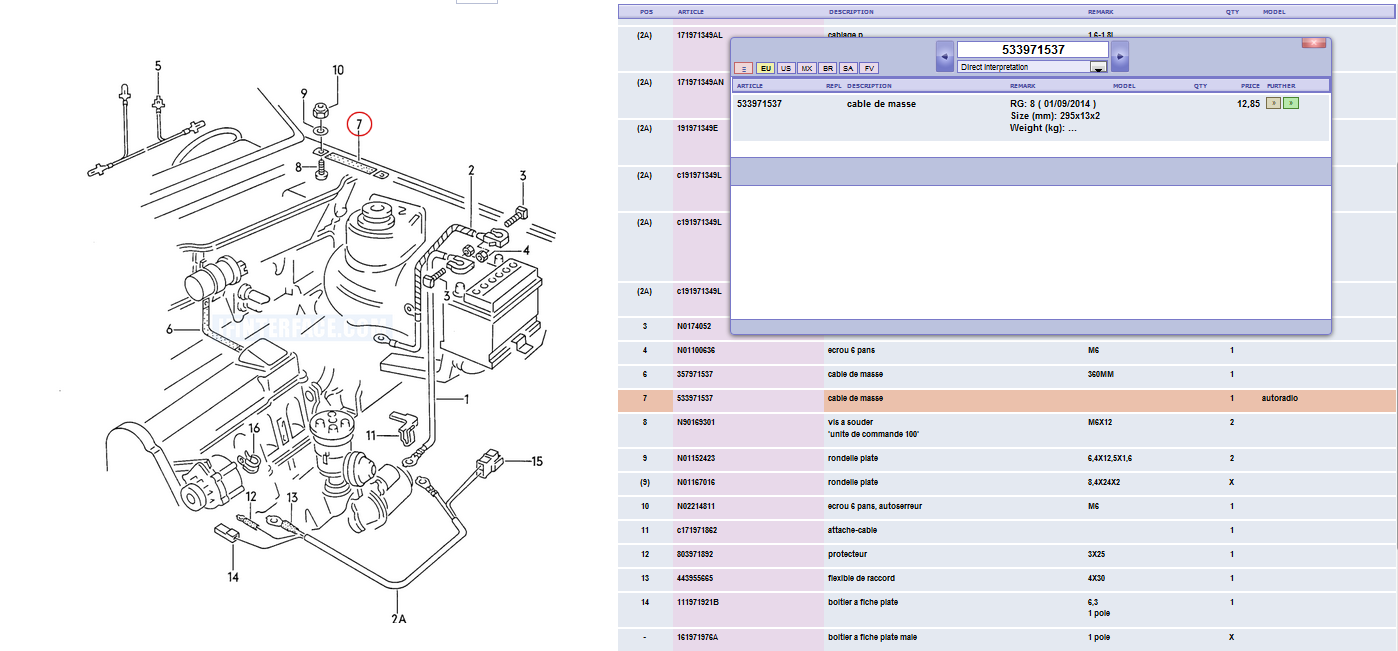Click the main QTY column header
The width and height of the screenshot is (1398, 651).
(x=1232, y=12)
